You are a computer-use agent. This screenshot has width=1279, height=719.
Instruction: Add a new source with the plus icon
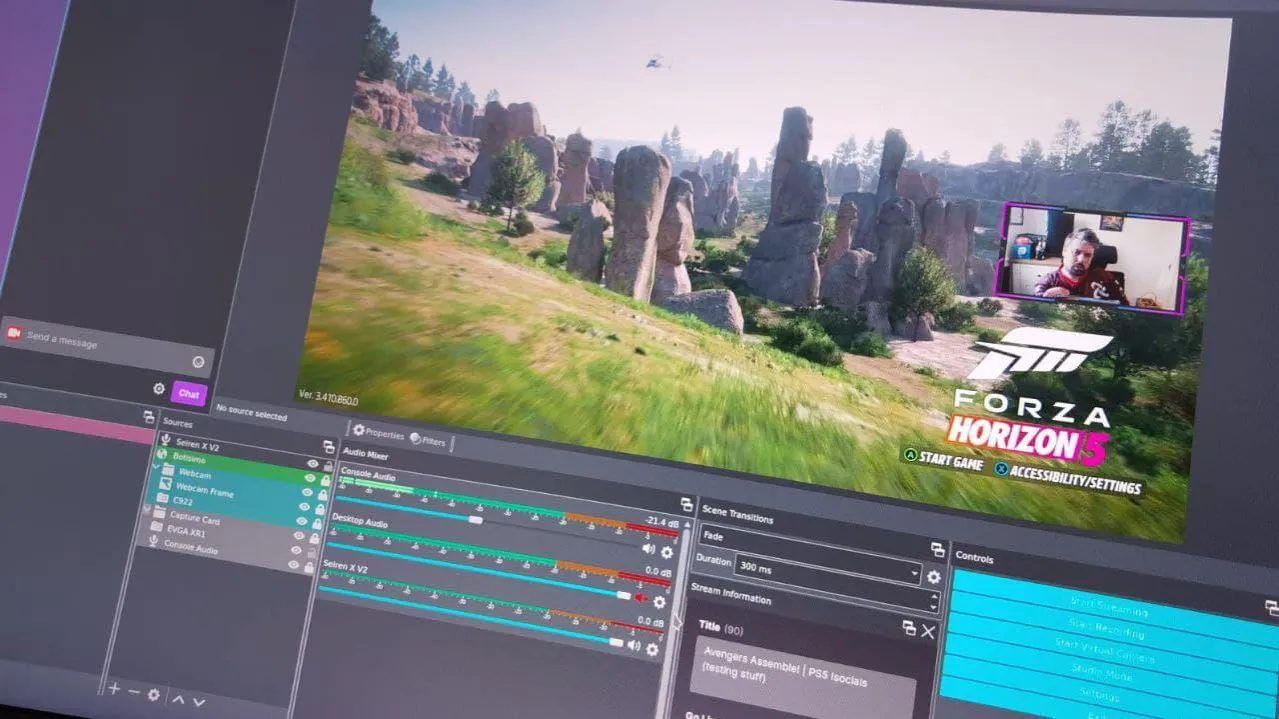114,689
